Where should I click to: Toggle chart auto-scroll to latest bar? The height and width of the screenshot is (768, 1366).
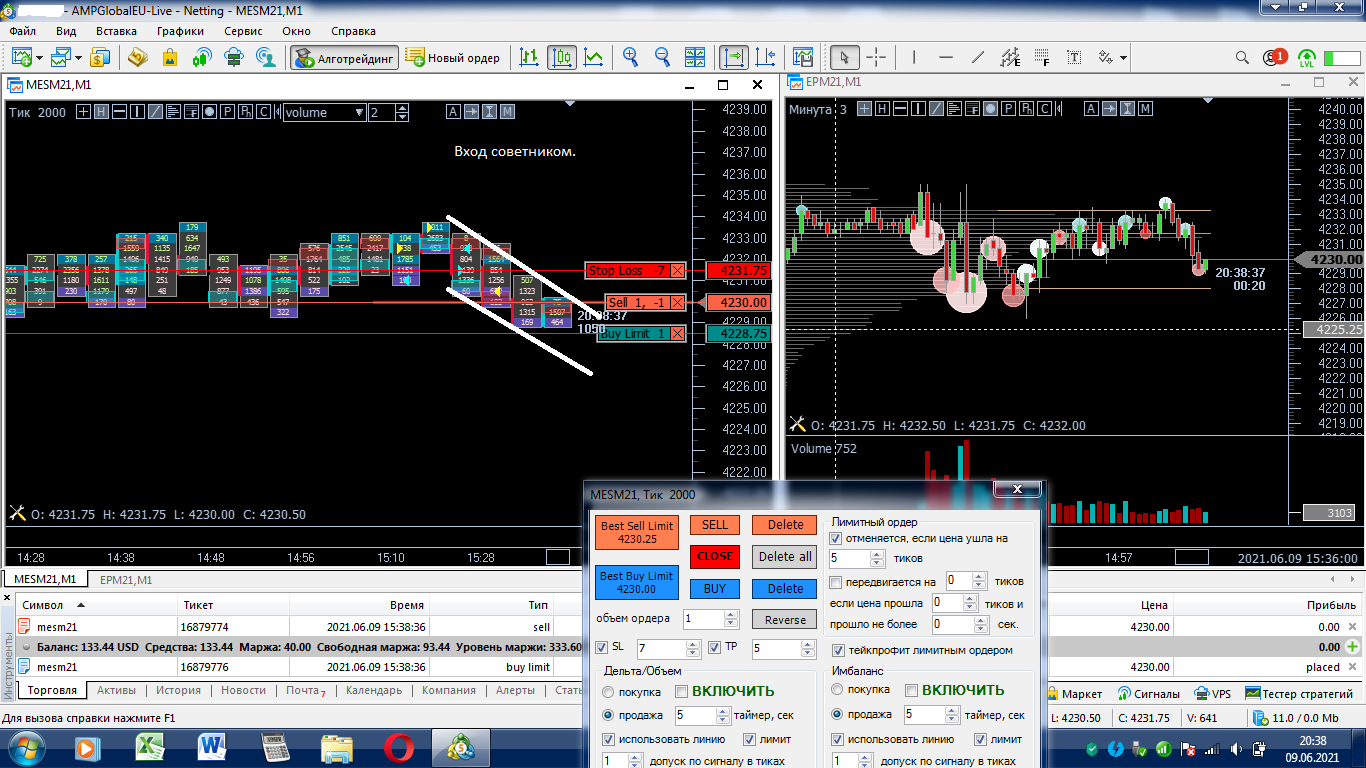(734, 57)
